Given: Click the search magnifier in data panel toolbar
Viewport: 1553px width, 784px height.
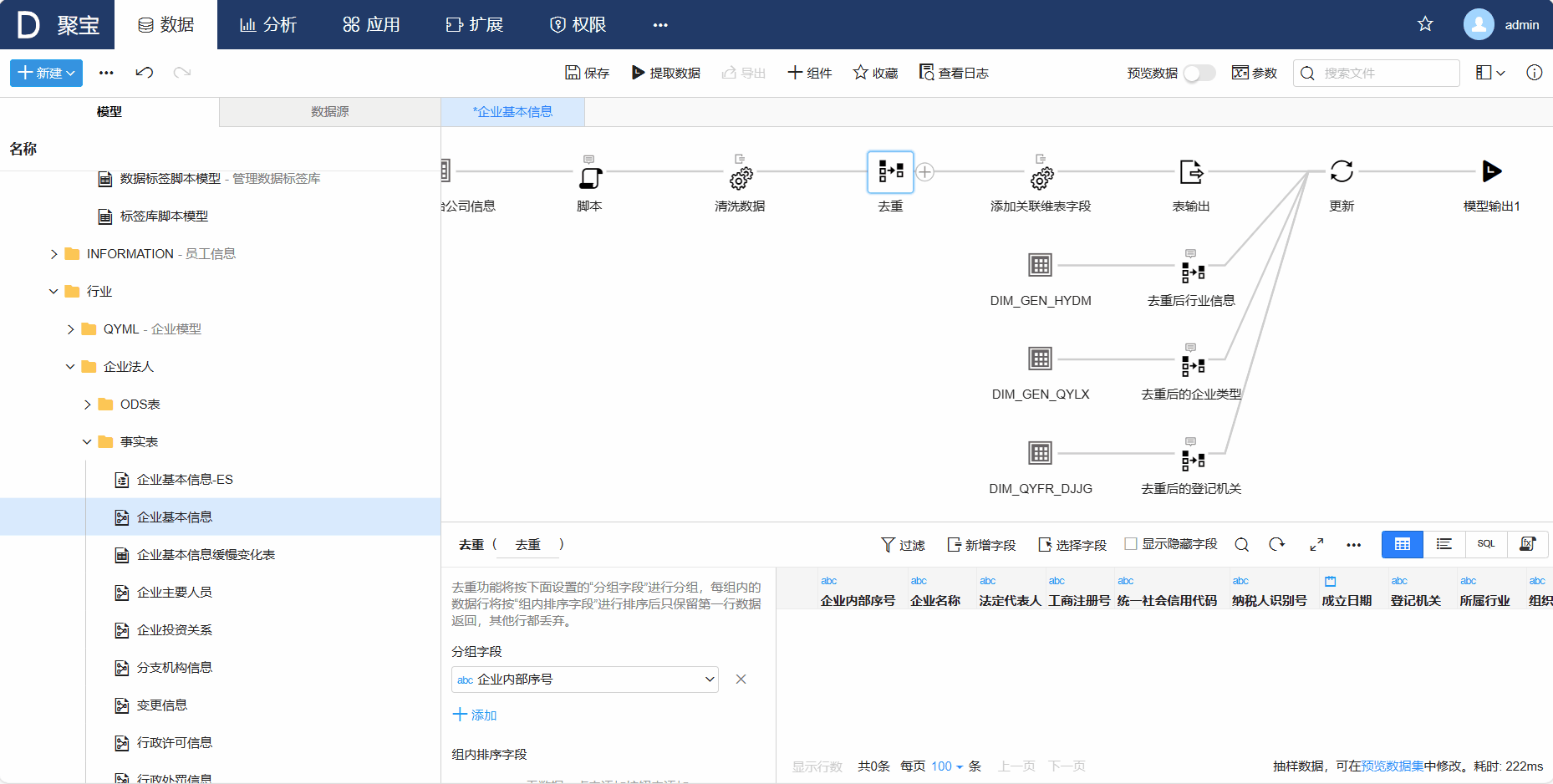Looking at the screenshot, I should click(x=1242, y=545).
